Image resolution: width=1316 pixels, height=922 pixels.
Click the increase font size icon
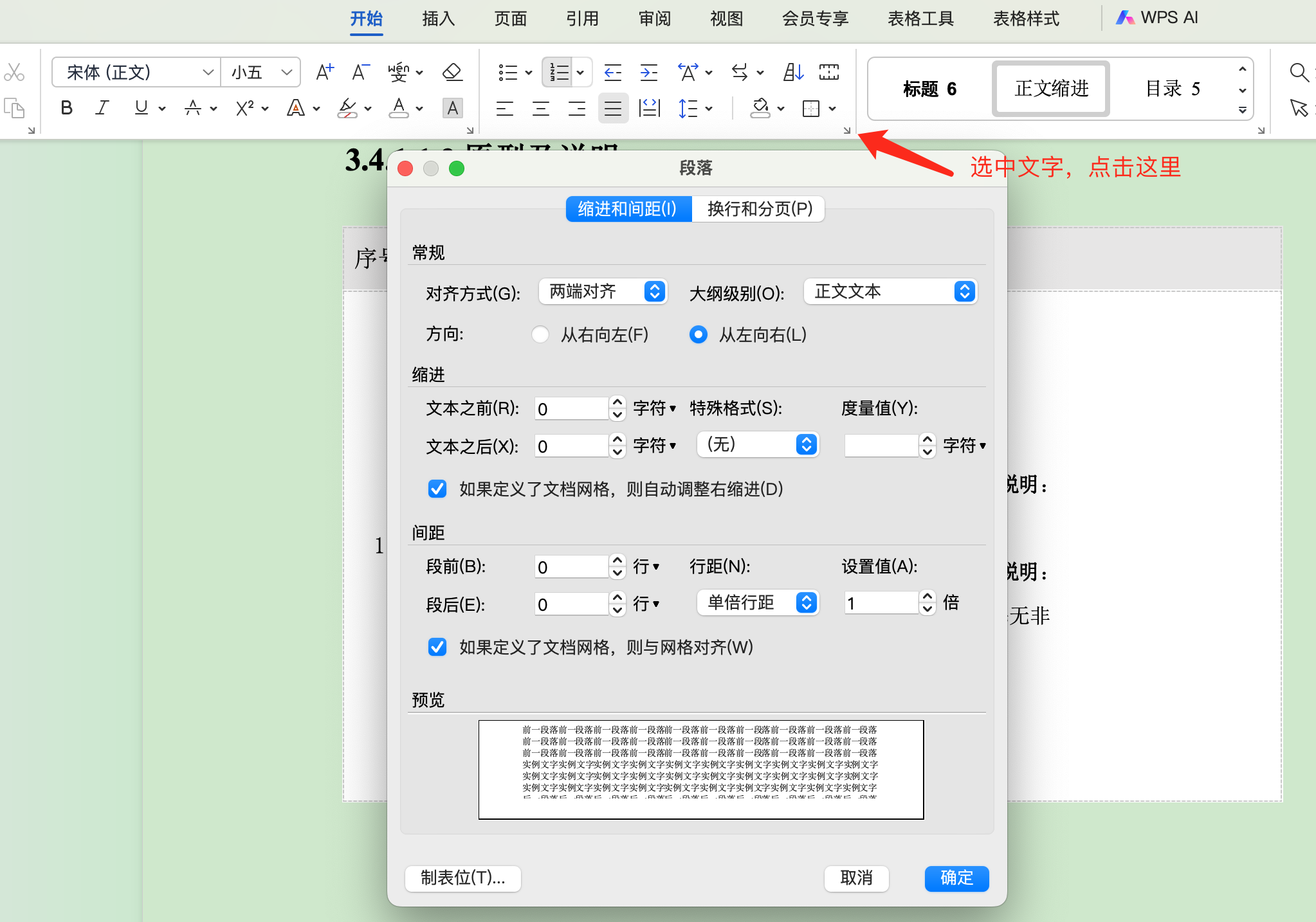pyautogui.click(x=325, y=72)
